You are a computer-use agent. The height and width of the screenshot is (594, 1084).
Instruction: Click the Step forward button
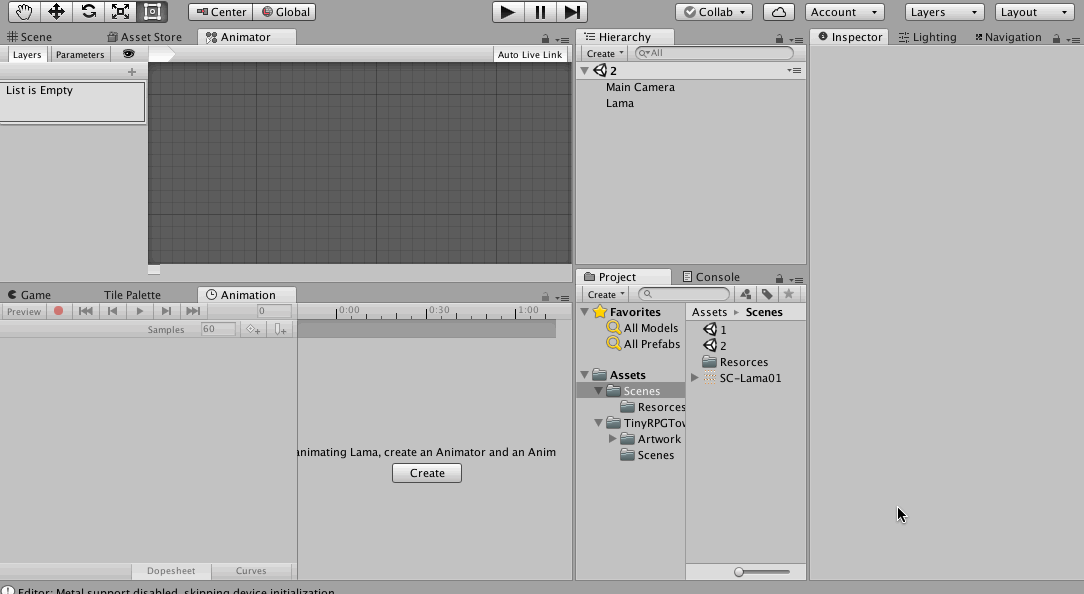coord(572,12)
